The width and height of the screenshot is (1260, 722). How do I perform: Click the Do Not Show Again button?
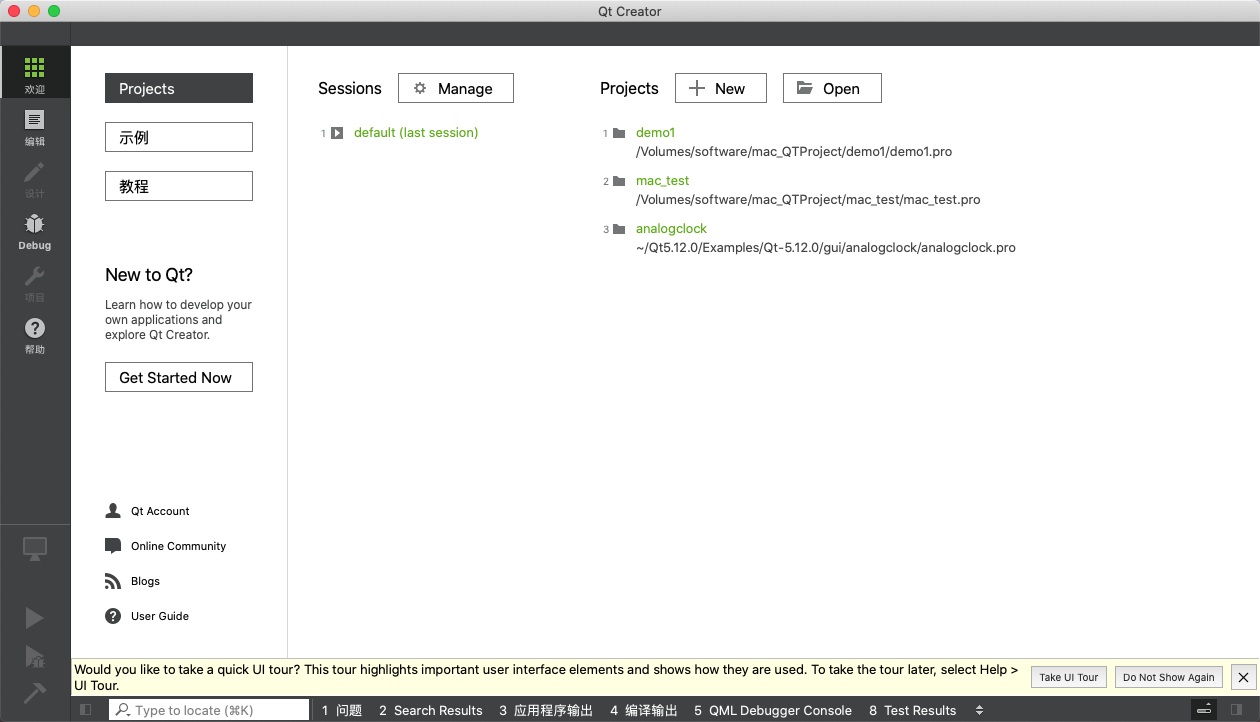click(1169, 677)
